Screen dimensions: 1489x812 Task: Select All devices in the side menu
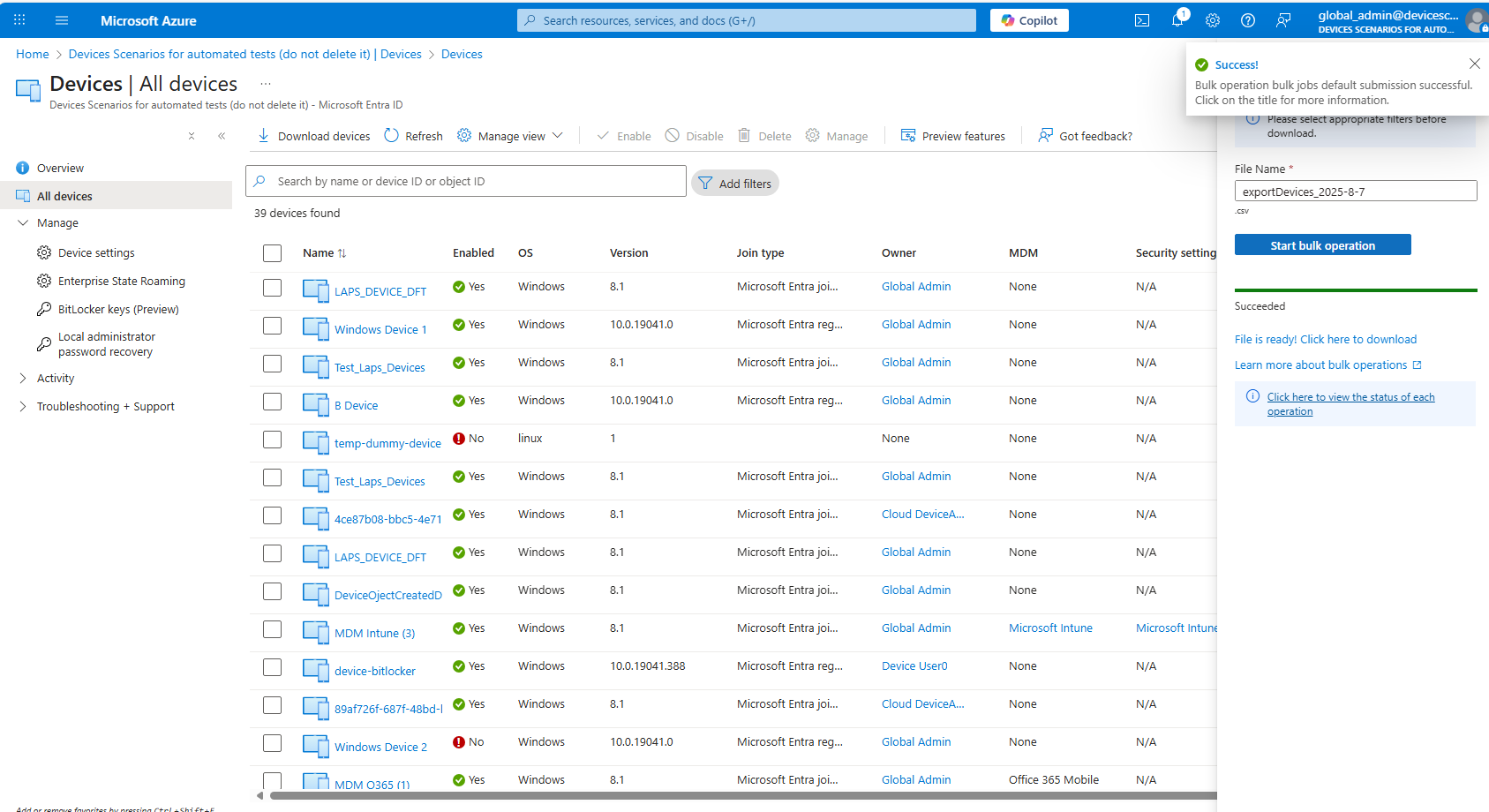pos(116,196)
